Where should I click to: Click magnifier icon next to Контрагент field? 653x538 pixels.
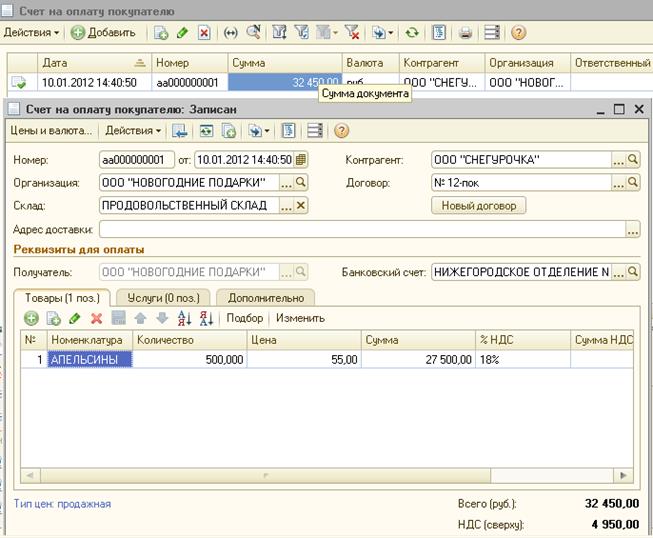coord(632,159)
